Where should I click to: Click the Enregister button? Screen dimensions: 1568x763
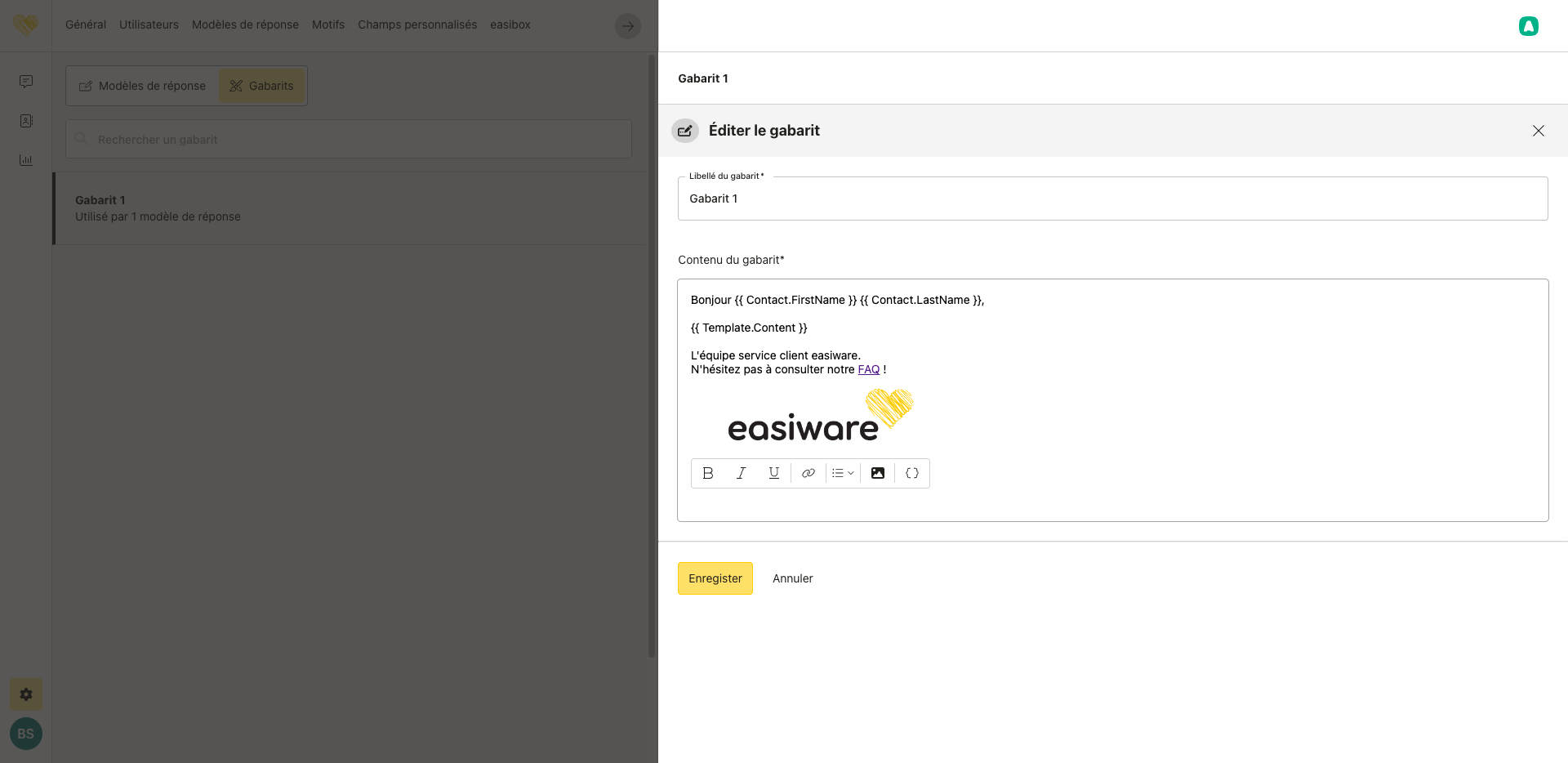pos(715,578)
